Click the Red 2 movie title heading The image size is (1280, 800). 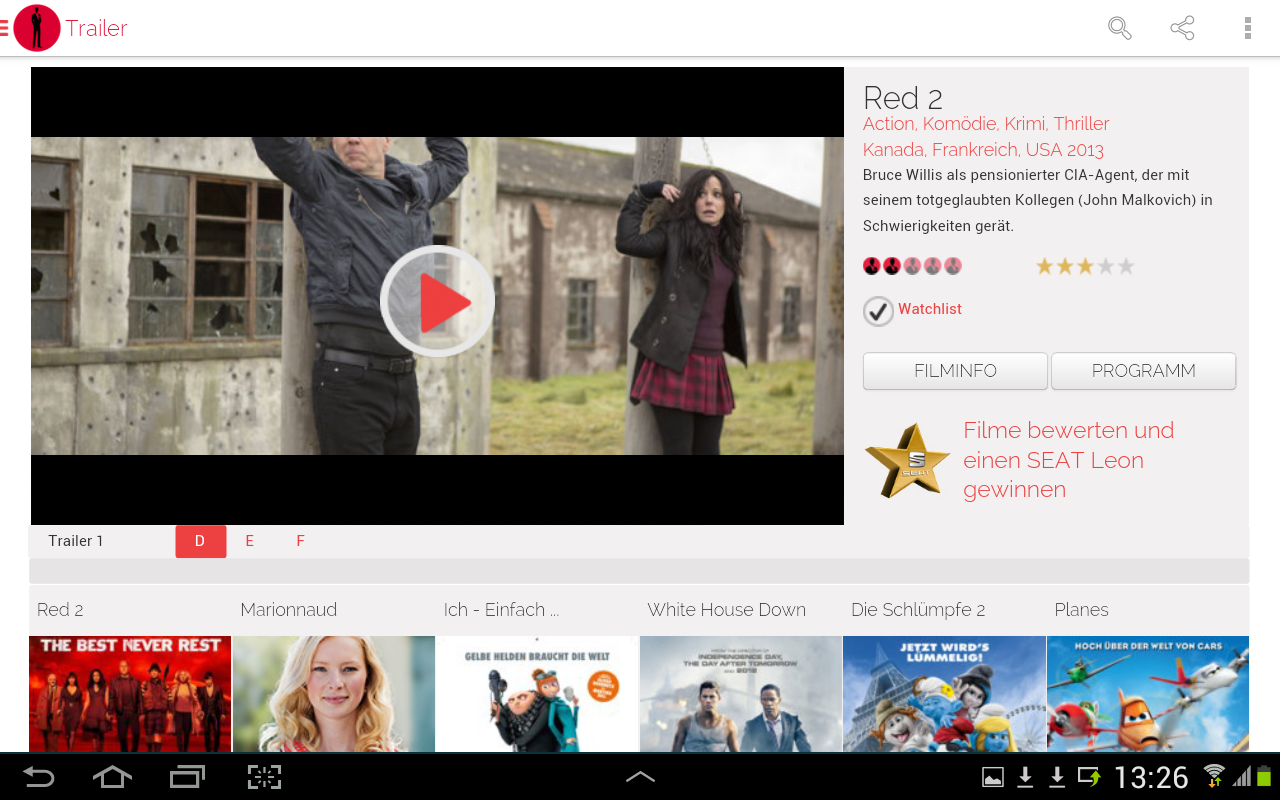click(903, 98)
